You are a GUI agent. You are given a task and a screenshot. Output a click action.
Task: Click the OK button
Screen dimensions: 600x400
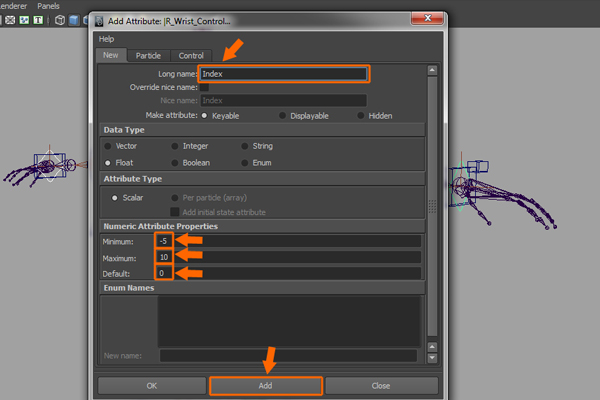coord(152,386)
